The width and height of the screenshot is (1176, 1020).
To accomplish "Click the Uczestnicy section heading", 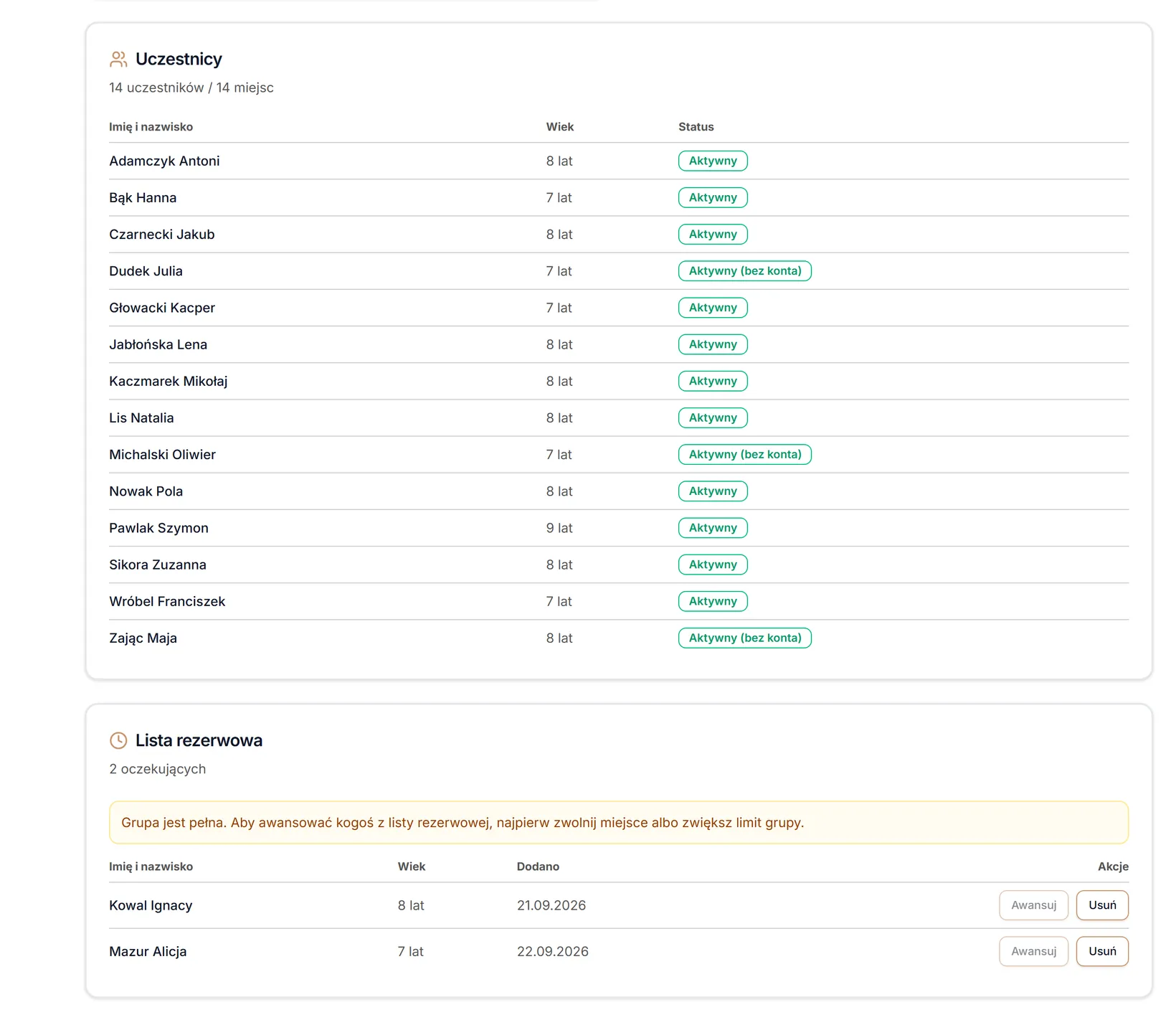I will coord(179,59).
